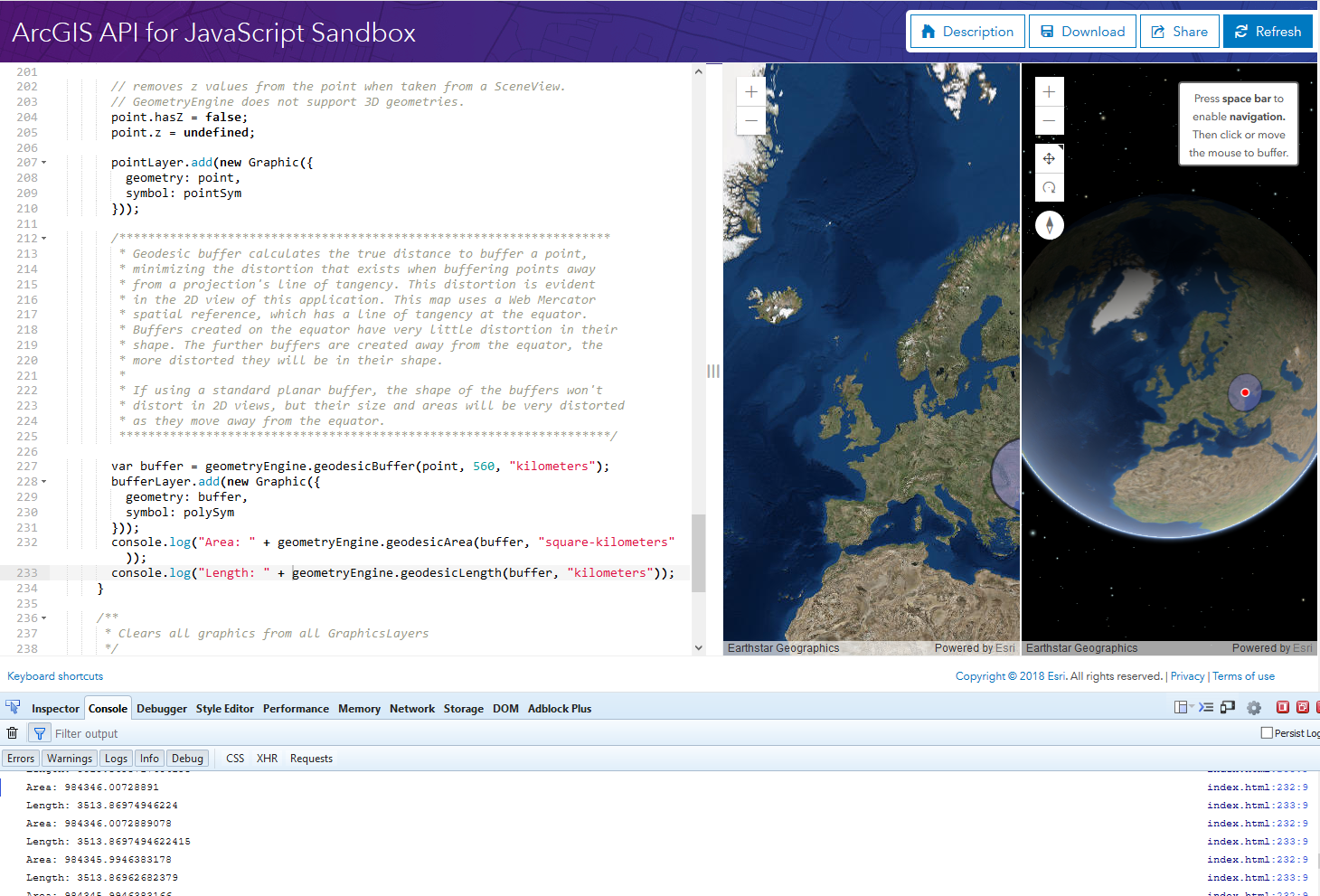Open source link index.html:232:9 for first Area log

click(x=1258, y=788)
